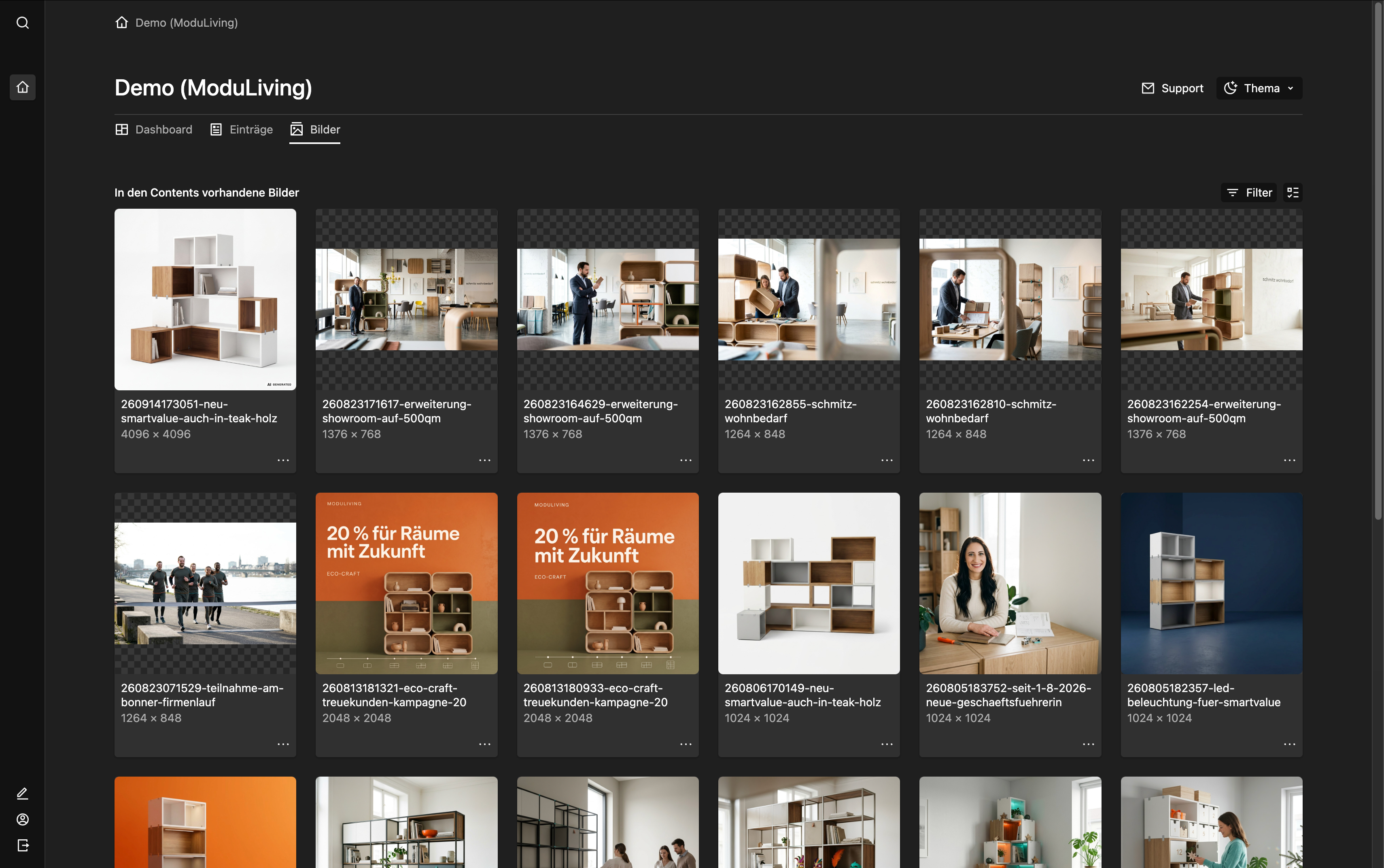1384x868 pixels.
Task: Click the Demo (ModuLiving) breadcrumb link
Action: coord(187,23)
